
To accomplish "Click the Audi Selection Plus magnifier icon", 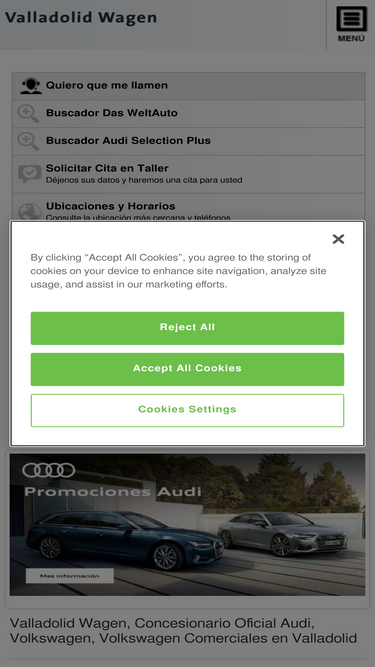I will (x=28, y=141).
